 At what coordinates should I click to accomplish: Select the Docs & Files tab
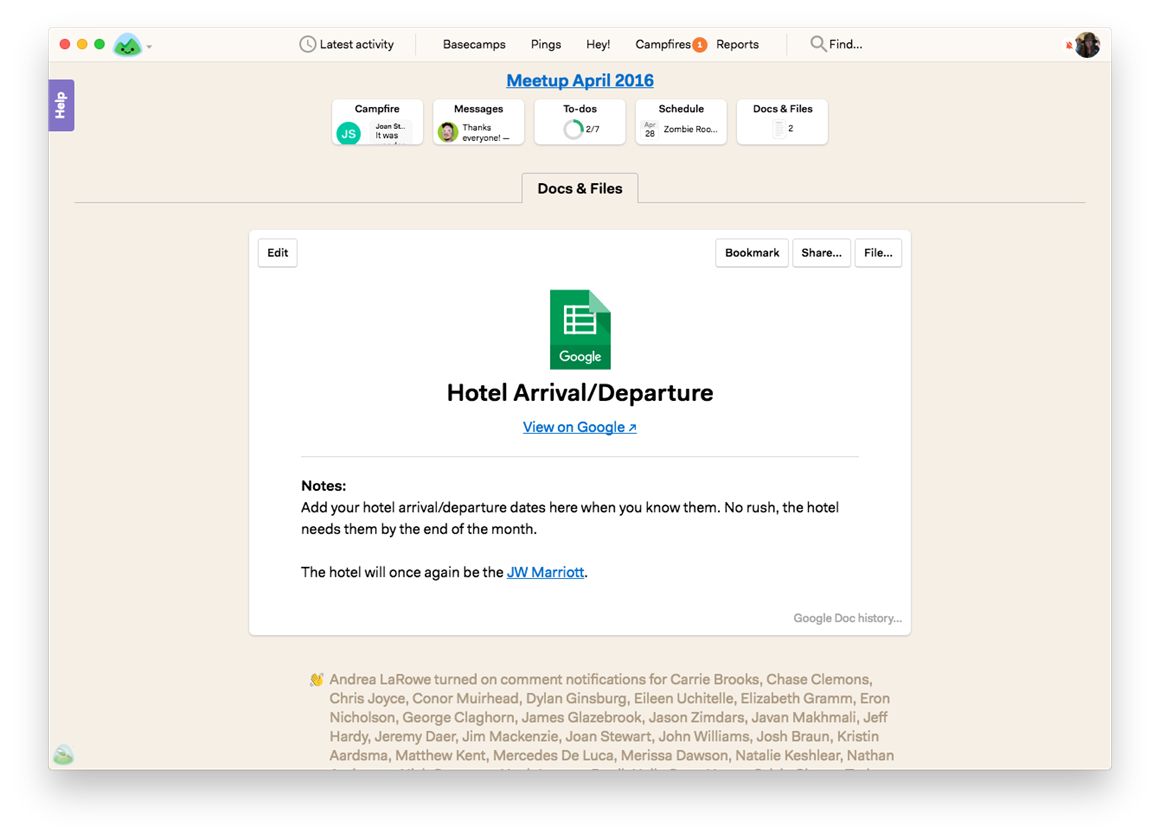tap(580, 189)
